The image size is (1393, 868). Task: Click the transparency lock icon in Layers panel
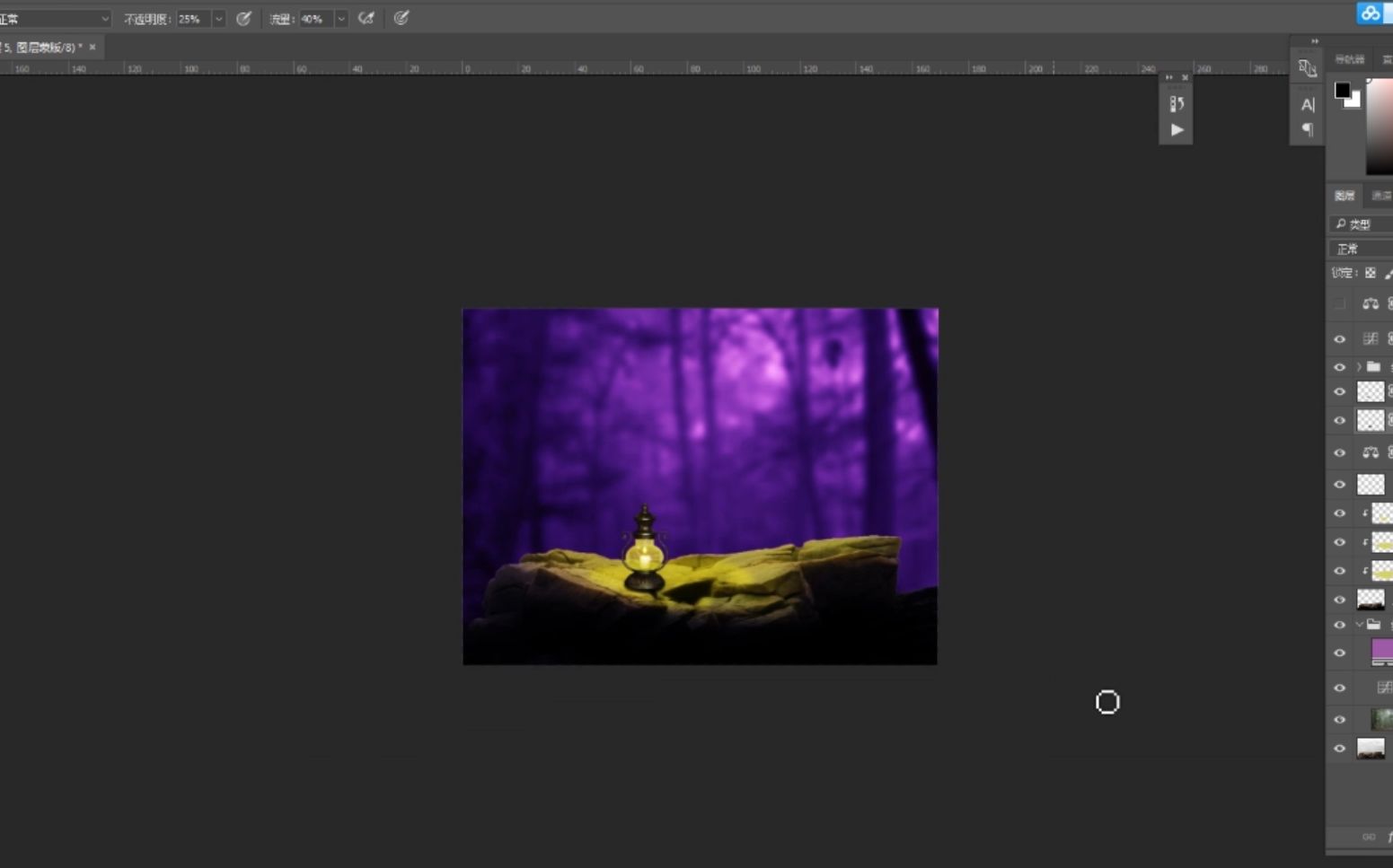click(x=1370, y=273)
